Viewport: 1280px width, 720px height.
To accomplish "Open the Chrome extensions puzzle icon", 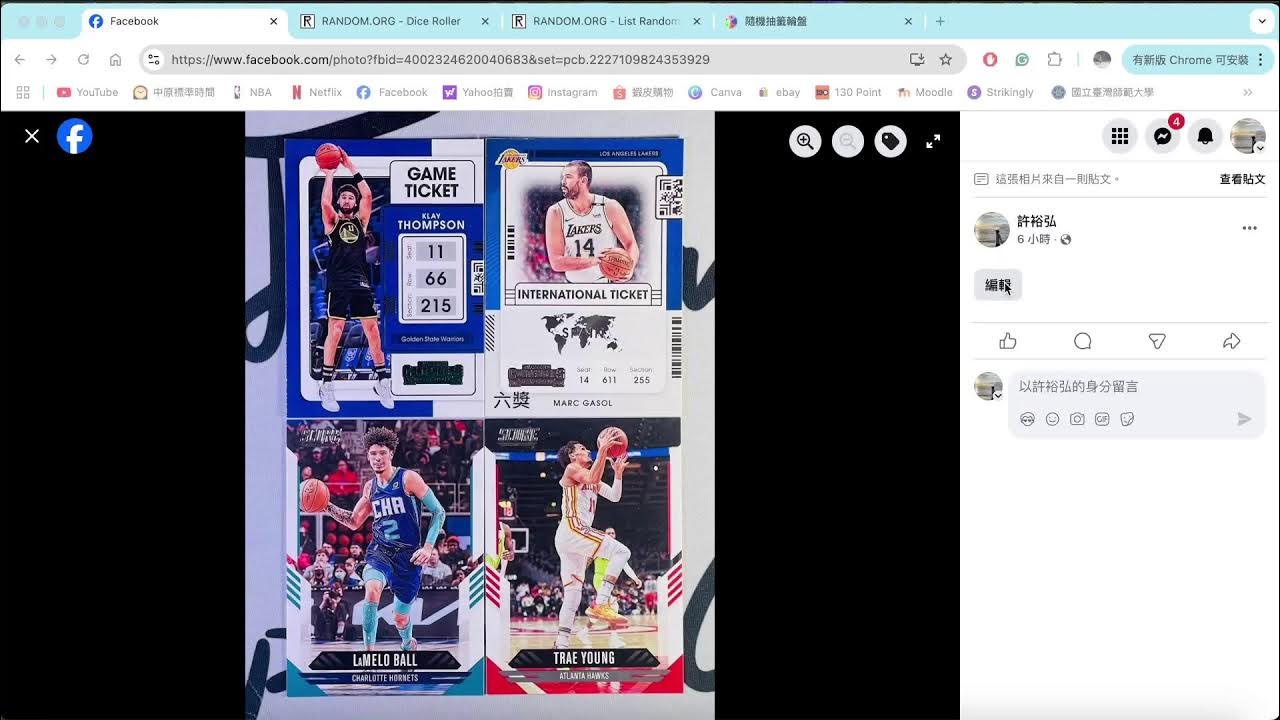I will pyautogui.click(x=1054, y=60).
